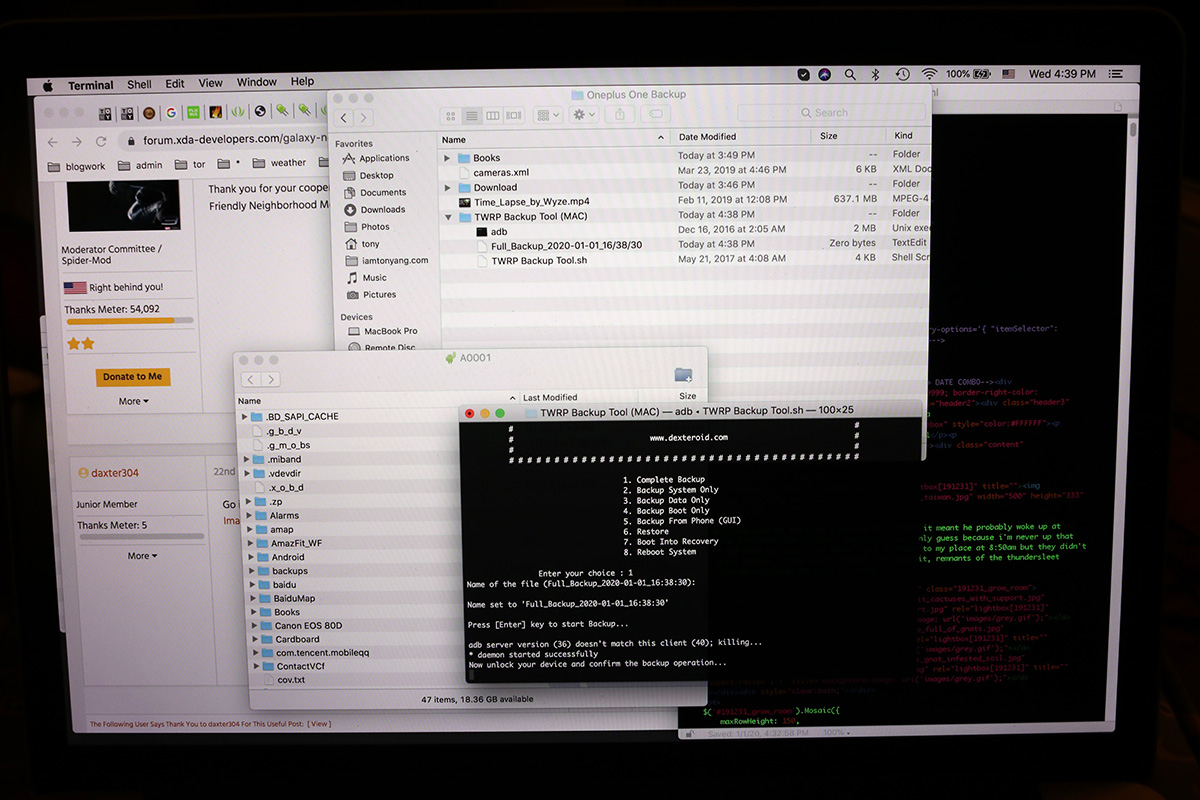Reload the page in the browser

pos(101,141)
